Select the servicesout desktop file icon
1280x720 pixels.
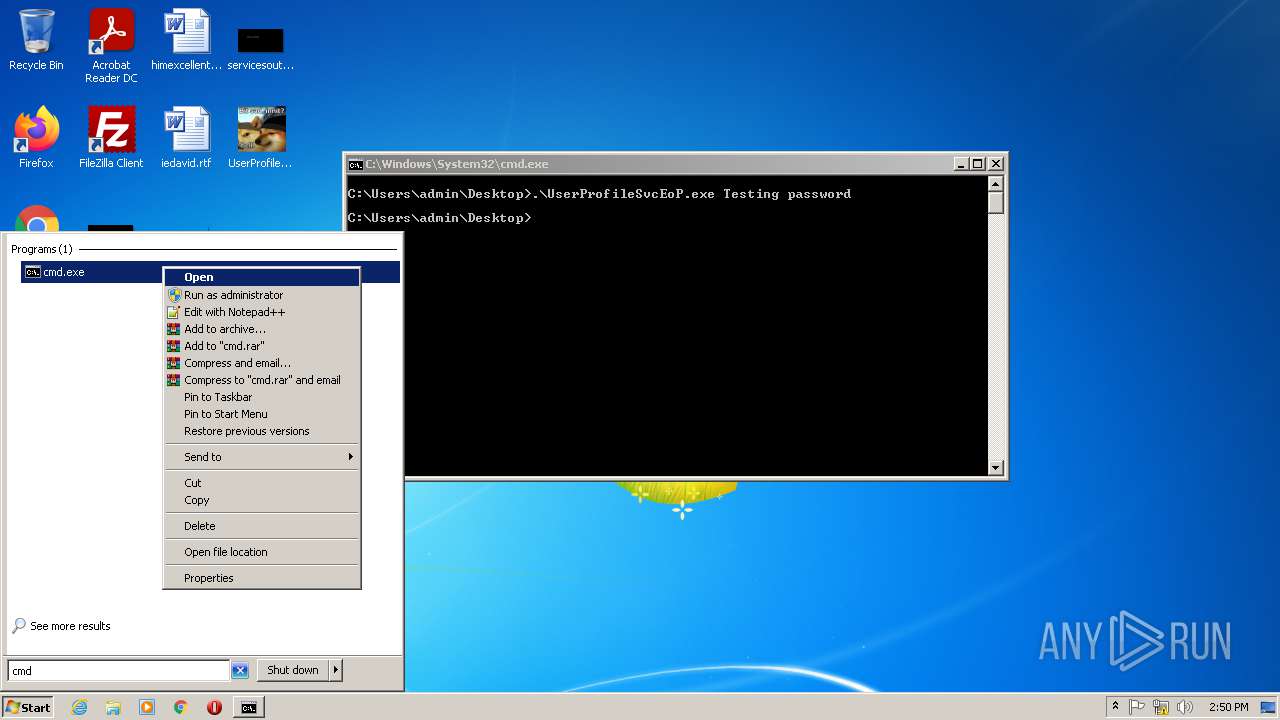(260, 46)
